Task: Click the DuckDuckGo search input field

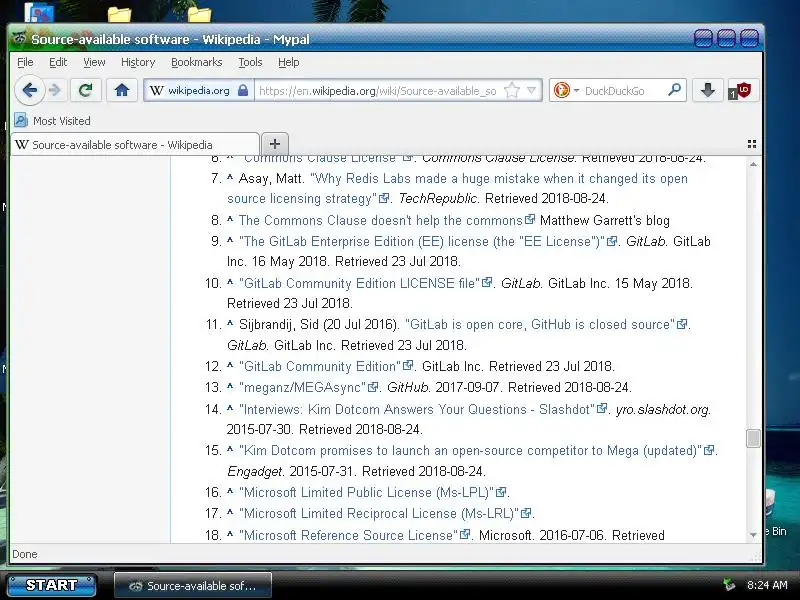Action: (x=623, y=91)
